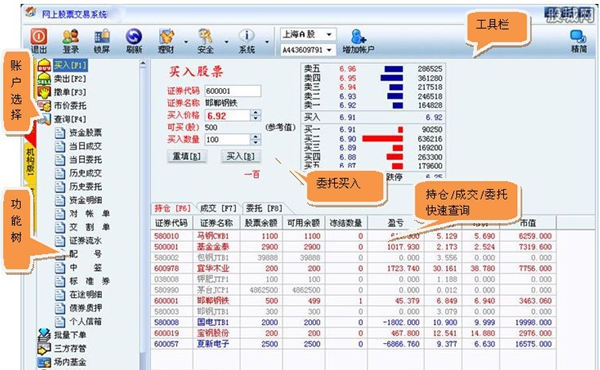Open 标准券 query item
600x370 pixels.
click(90, 281)
